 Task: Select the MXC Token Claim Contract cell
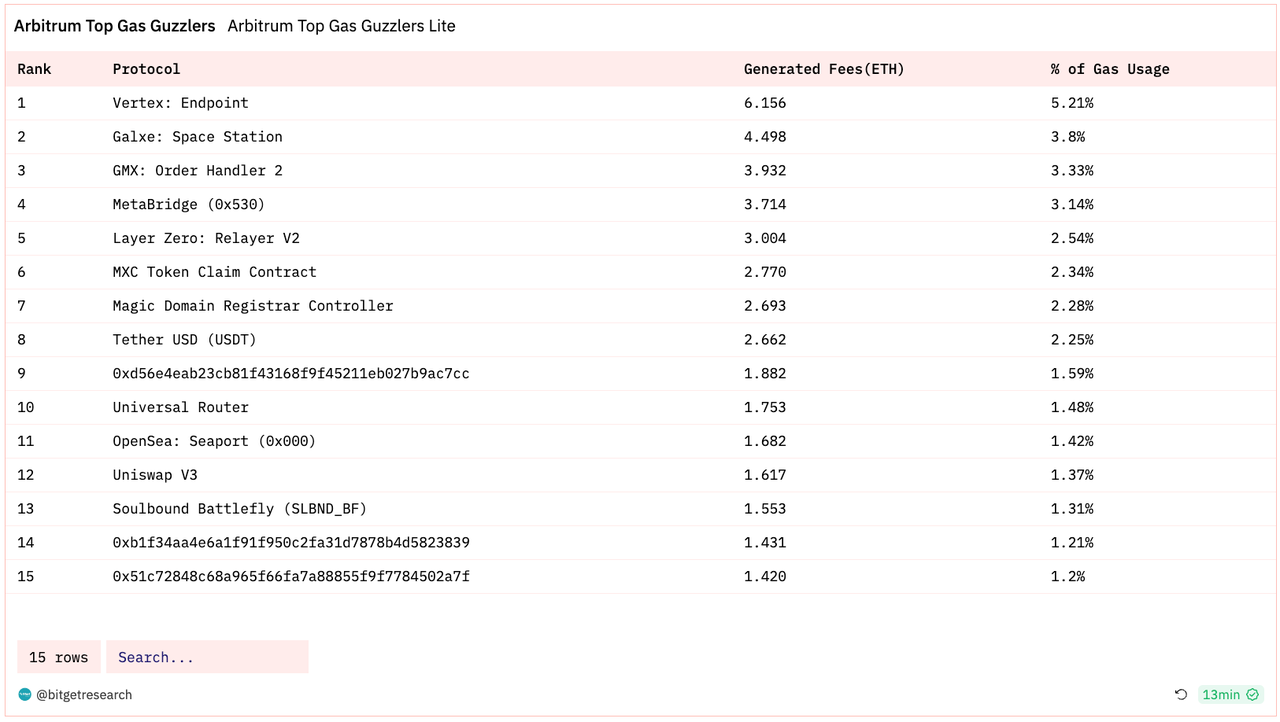tap(215, 272)
